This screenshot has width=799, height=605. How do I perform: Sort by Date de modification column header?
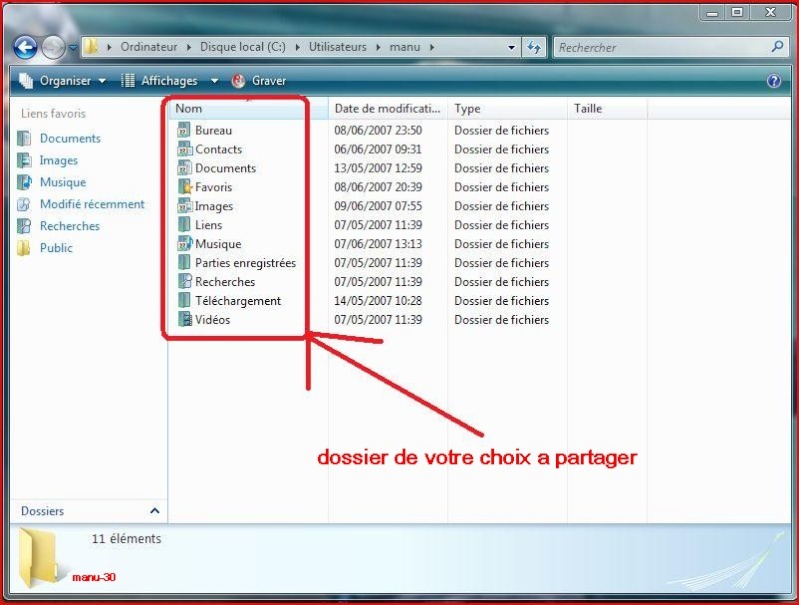(x=388, y=109)
